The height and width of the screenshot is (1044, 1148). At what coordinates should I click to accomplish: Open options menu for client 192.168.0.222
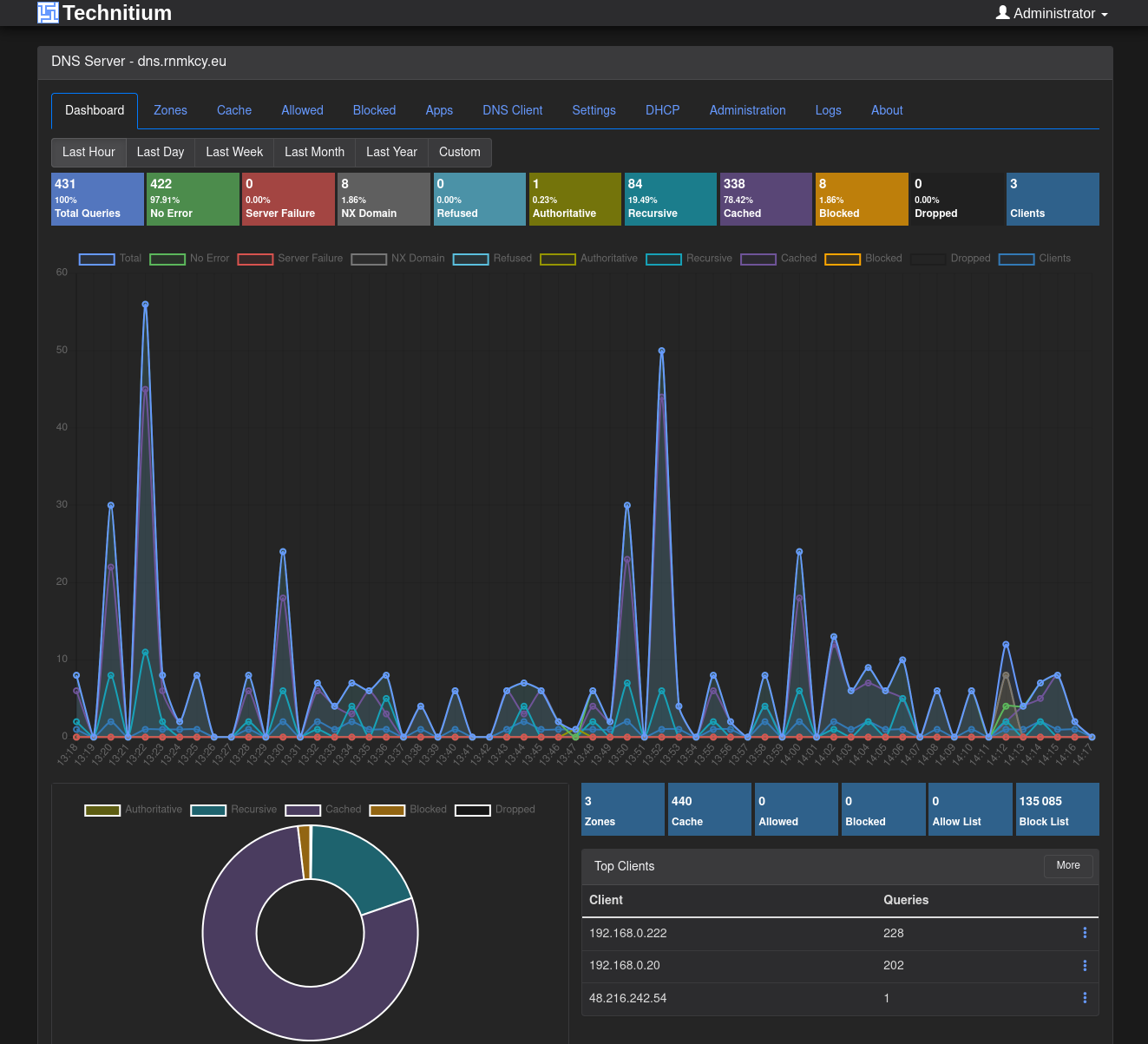pyautogui.click(x=1085, y=933)
